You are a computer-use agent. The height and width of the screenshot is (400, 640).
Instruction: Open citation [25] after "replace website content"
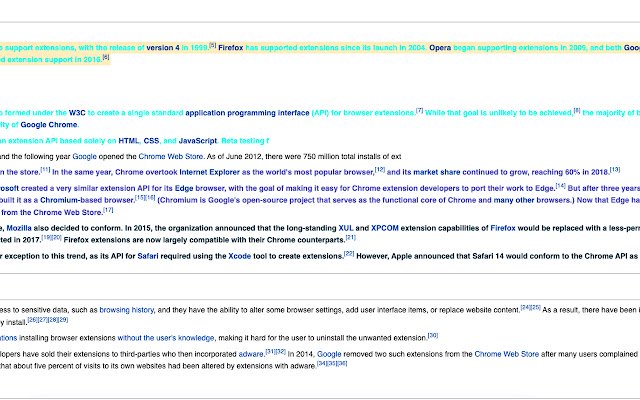pyautogui.click(x=536, y=308)
